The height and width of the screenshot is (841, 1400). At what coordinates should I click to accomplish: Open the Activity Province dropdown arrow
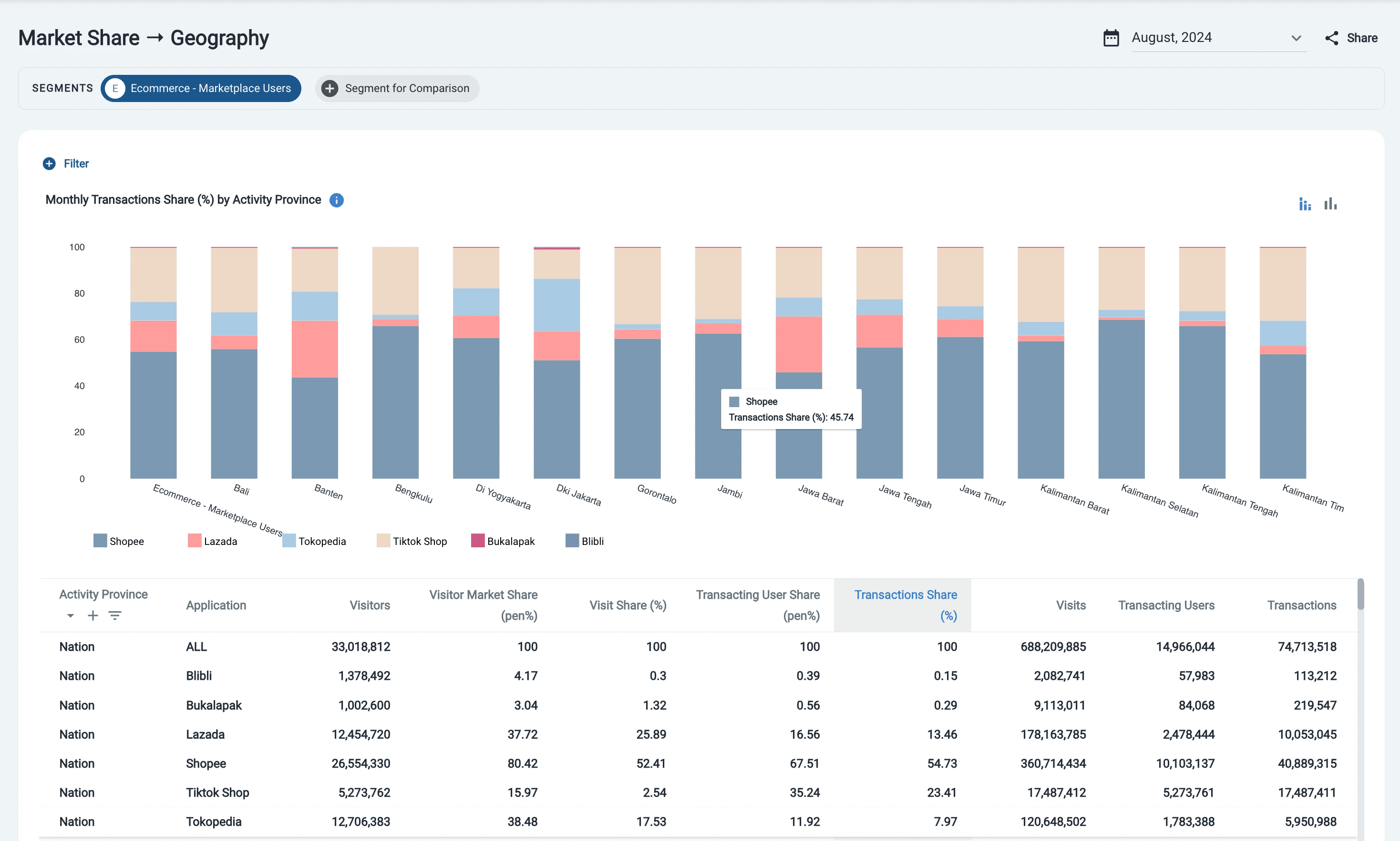point(70,615)
